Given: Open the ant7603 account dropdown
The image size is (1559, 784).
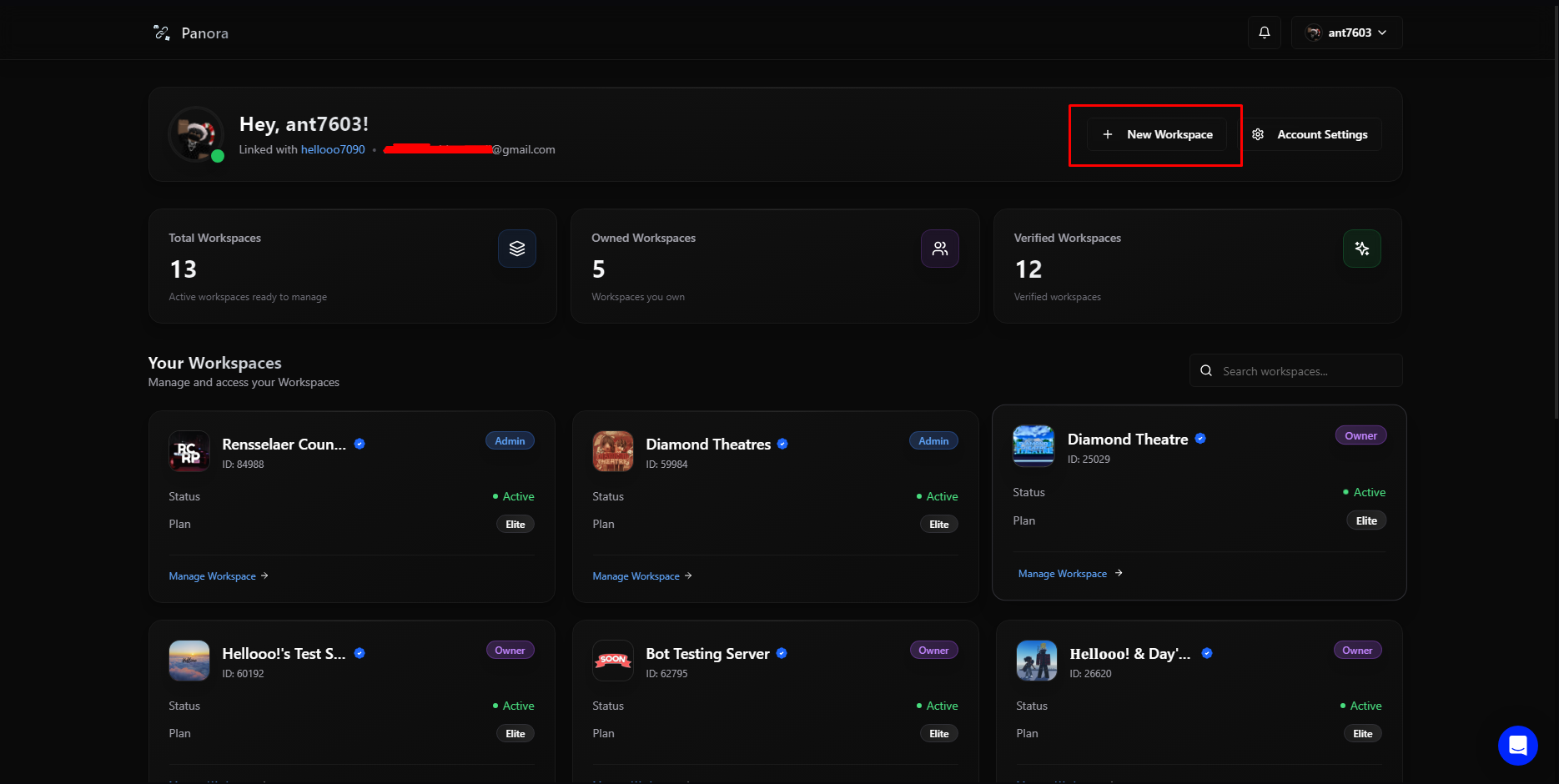Looking at the screenshot, I should [1346, 33].
